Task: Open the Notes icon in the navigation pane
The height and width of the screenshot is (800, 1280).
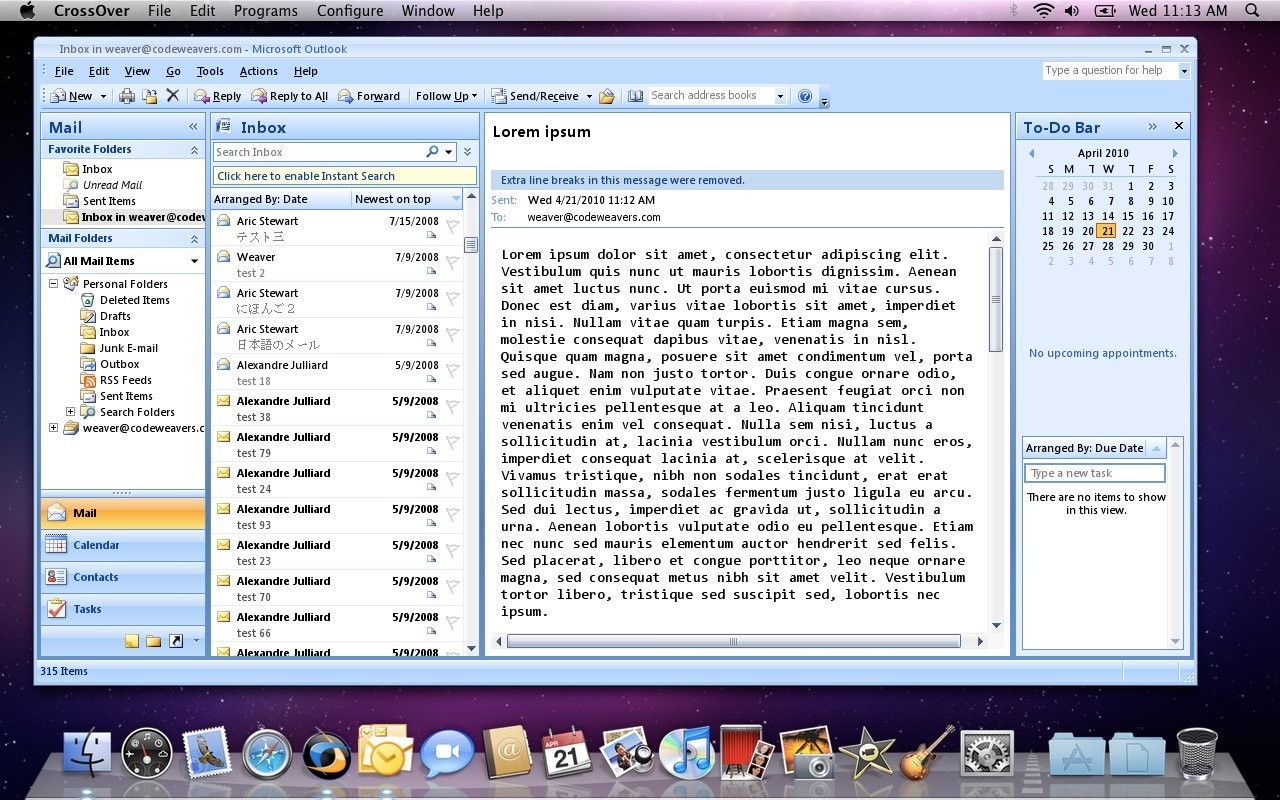Action: pos(132,641)
